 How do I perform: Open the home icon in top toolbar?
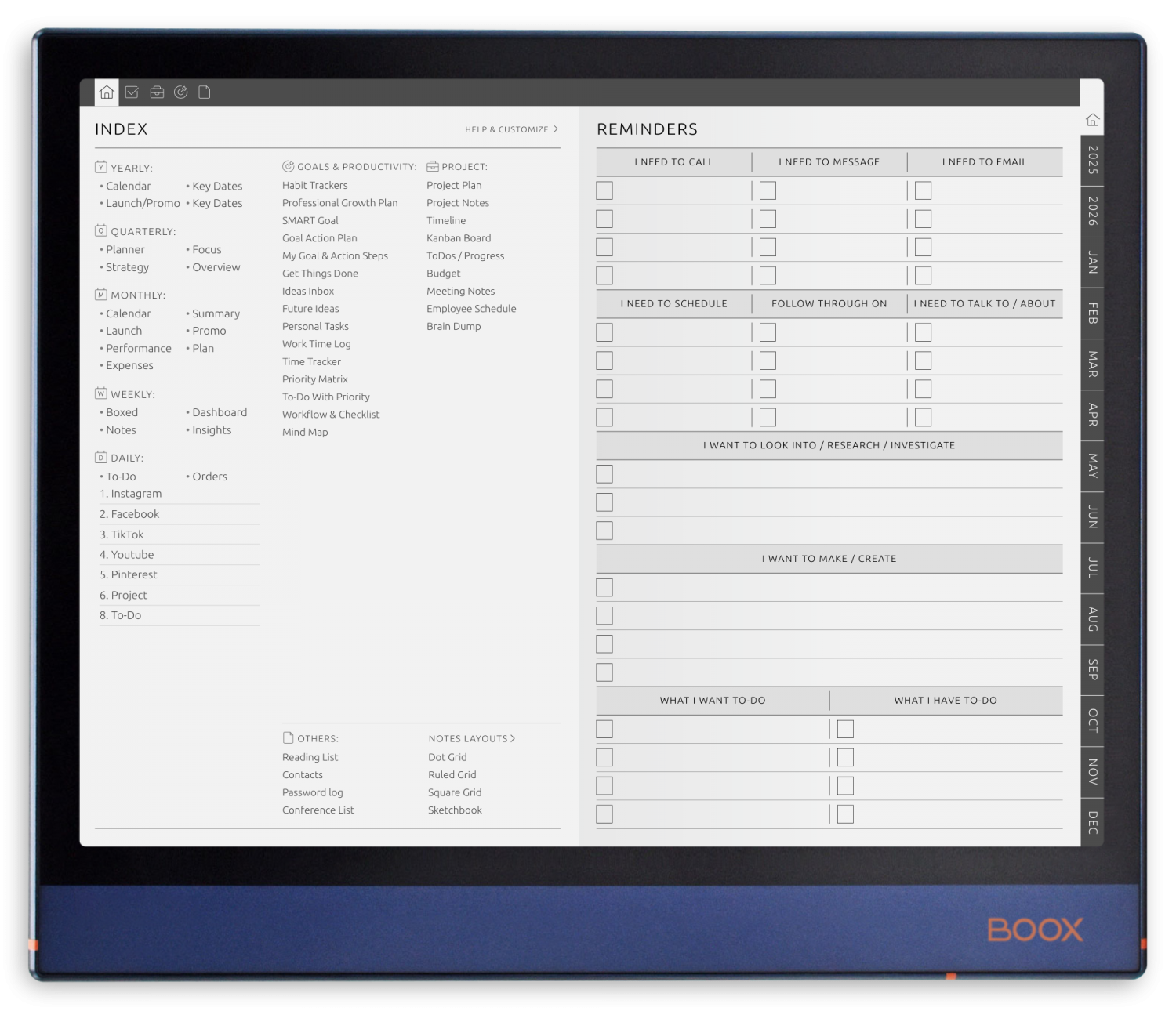coord(107,92)
